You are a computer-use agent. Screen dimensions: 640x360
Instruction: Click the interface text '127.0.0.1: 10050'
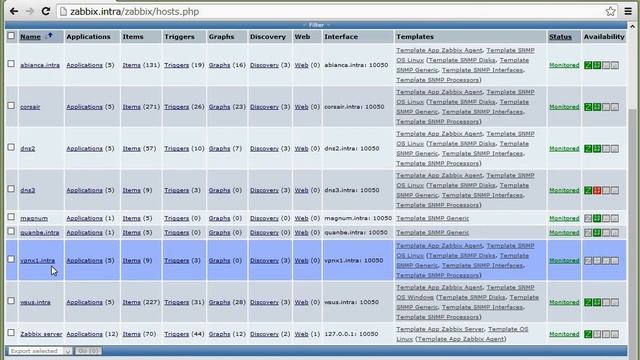pos(351,334)
